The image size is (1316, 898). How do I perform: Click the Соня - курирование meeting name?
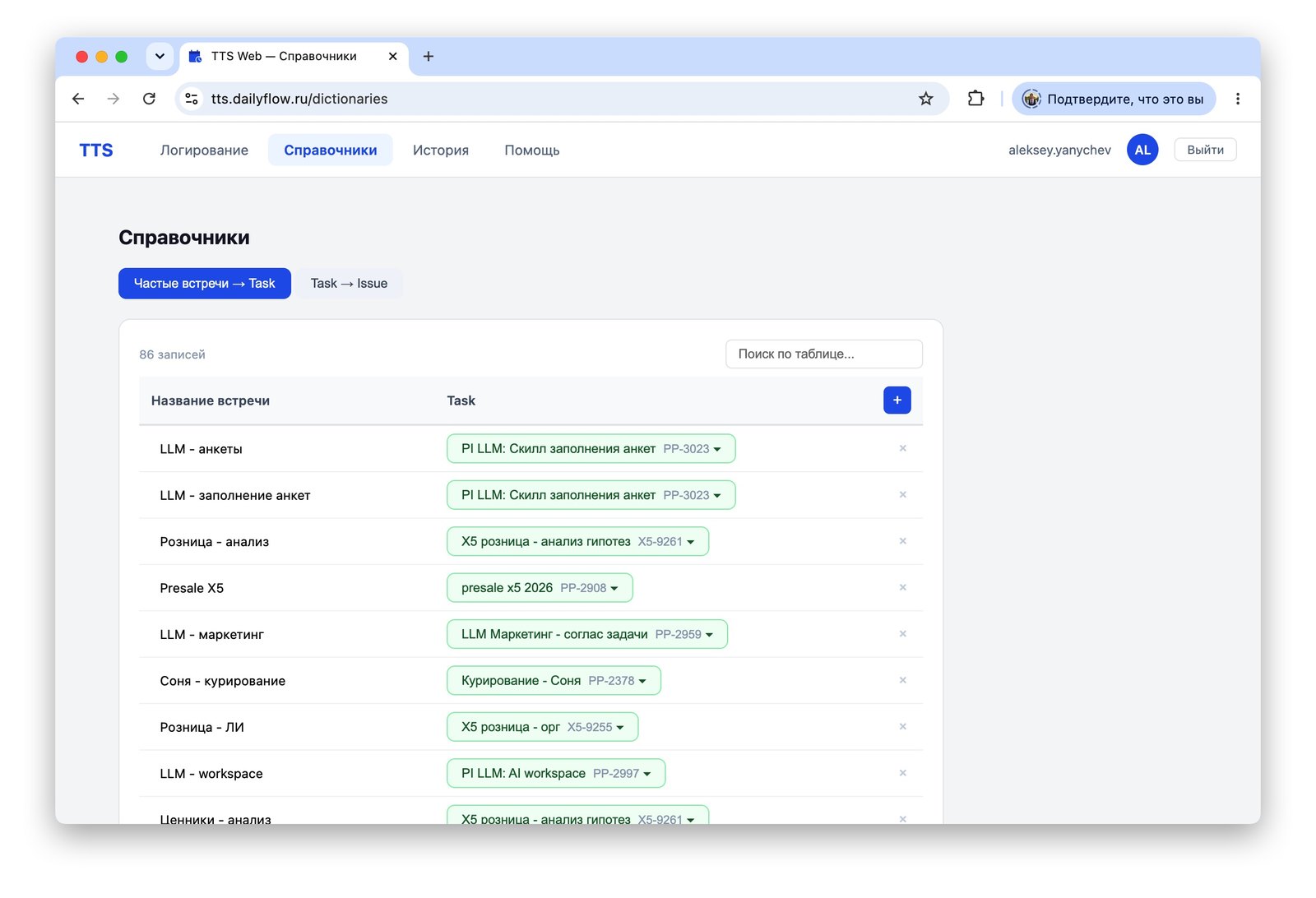[x=223, y=681]
